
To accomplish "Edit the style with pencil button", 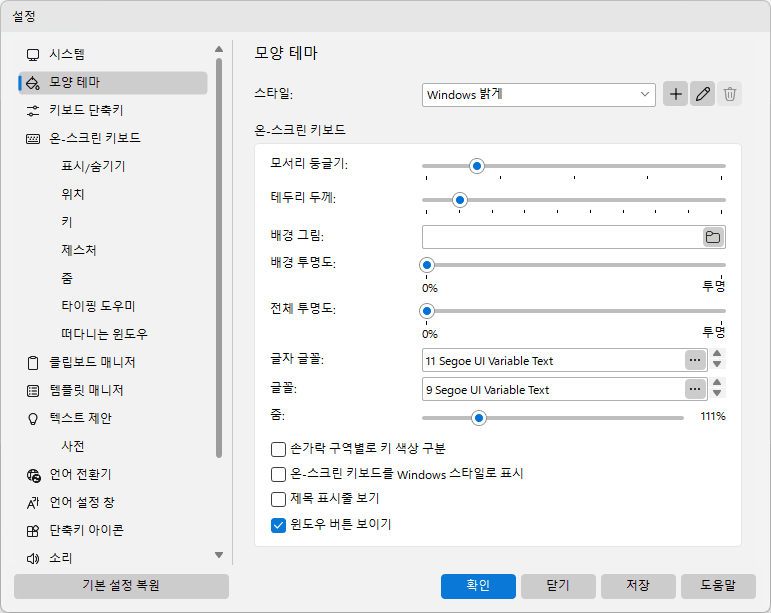I will tap(703, 94).
